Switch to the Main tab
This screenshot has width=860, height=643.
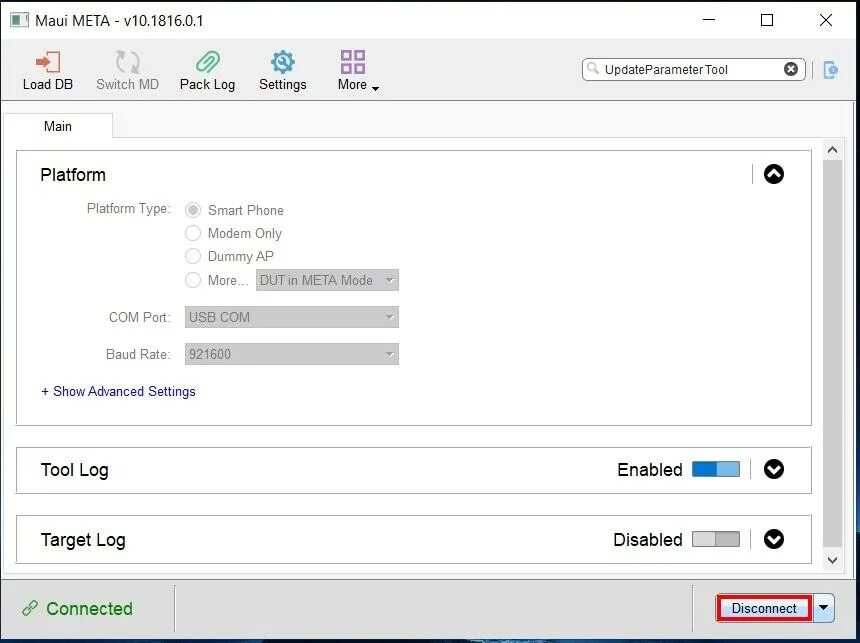(x=58, y=126)
